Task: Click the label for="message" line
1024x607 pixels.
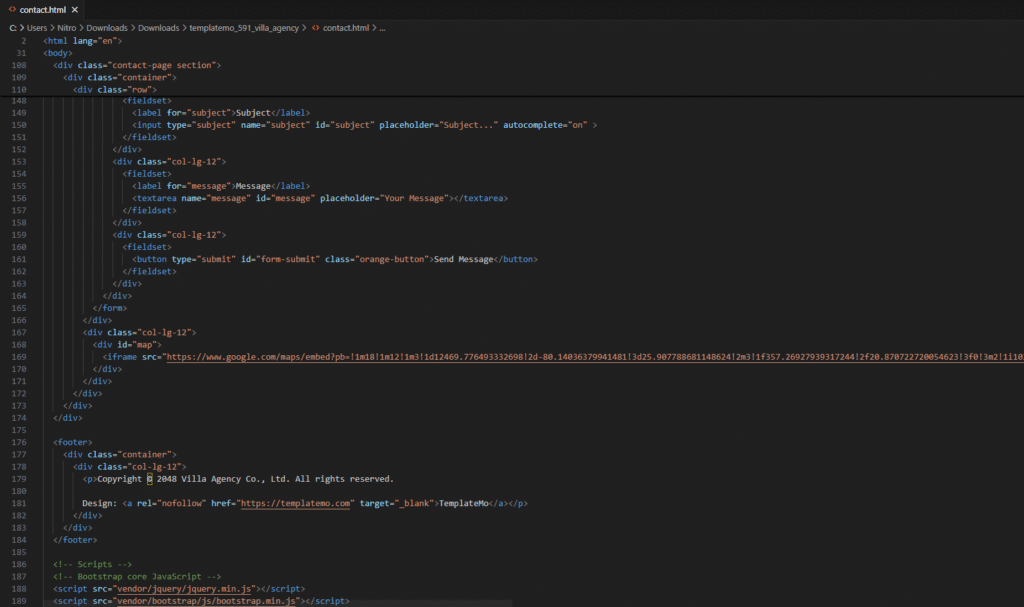Action: 221,186
